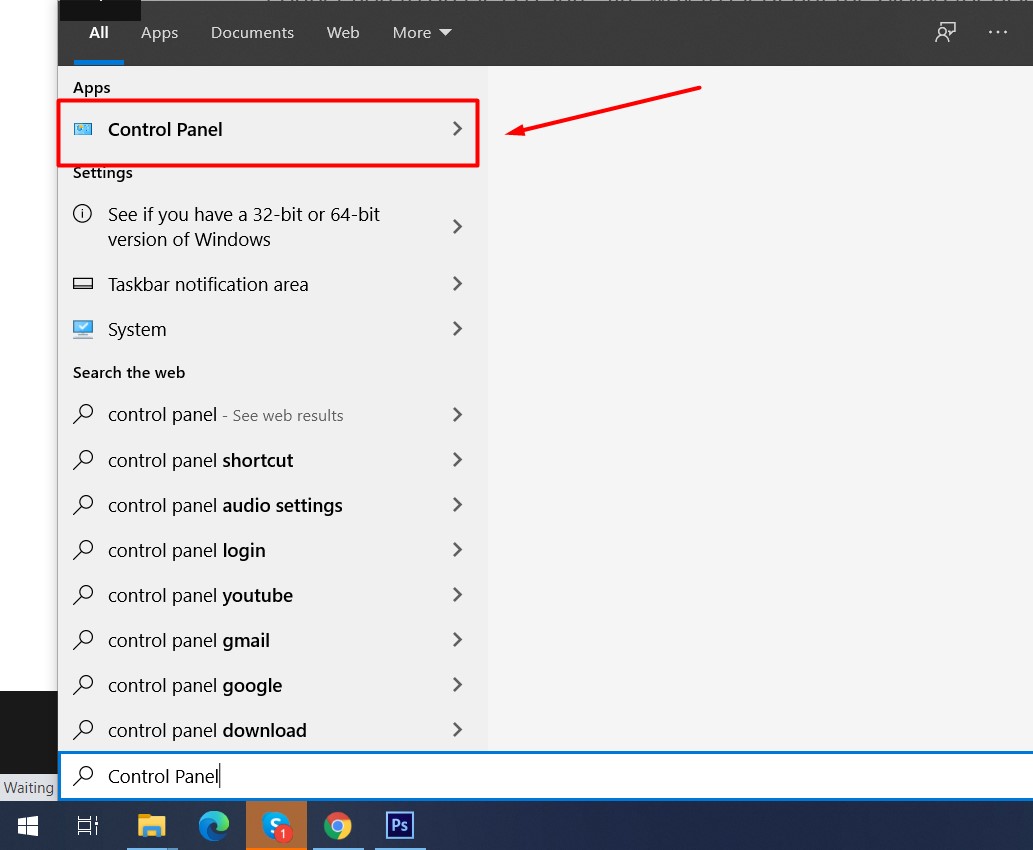Select 'control panel audio settings' web suggestion
The width and height of the screenshot is (1033, 850).
click(225, 506)
